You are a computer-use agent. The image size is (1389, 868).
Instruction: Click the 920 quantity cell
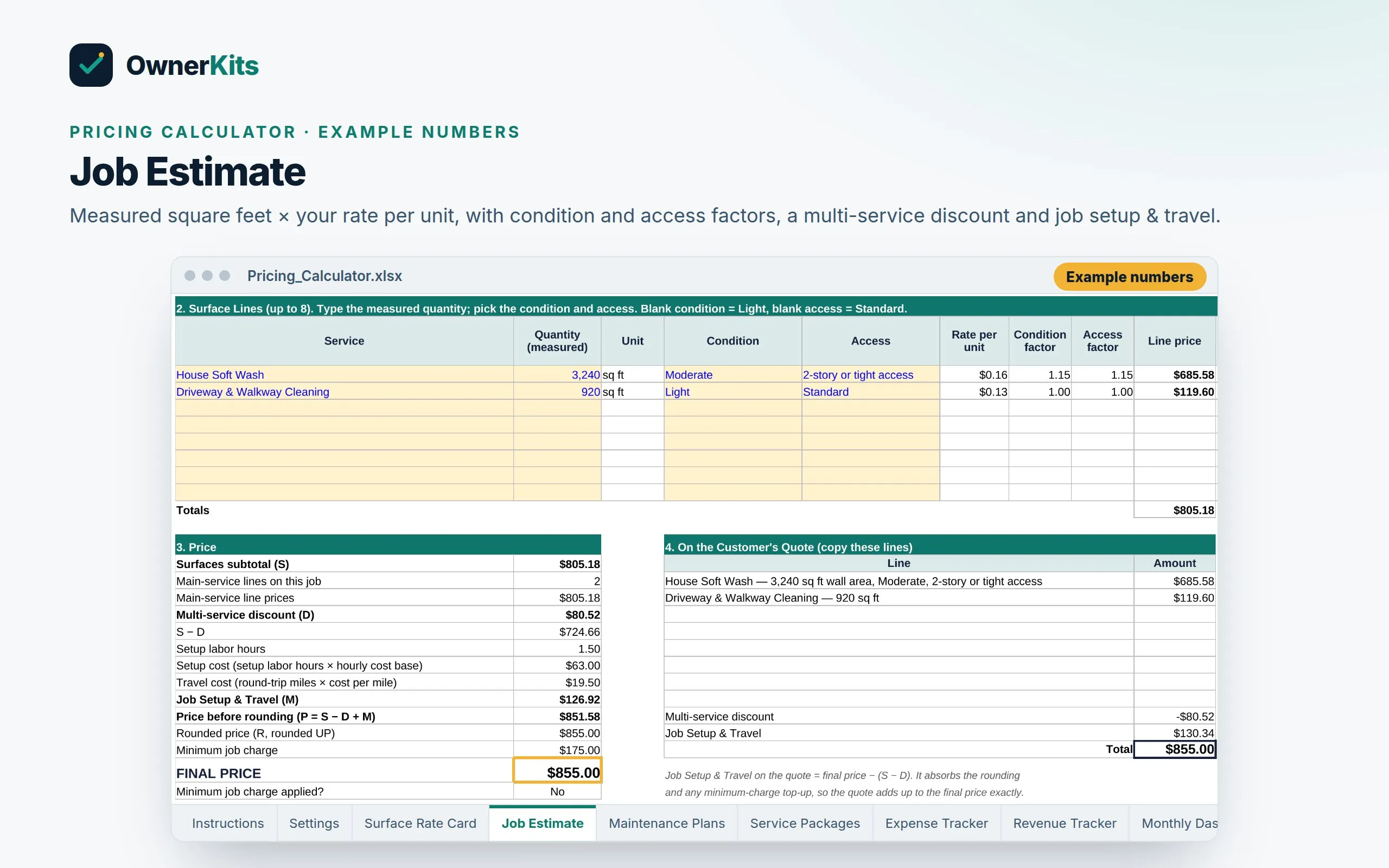(x=557, y=392)
